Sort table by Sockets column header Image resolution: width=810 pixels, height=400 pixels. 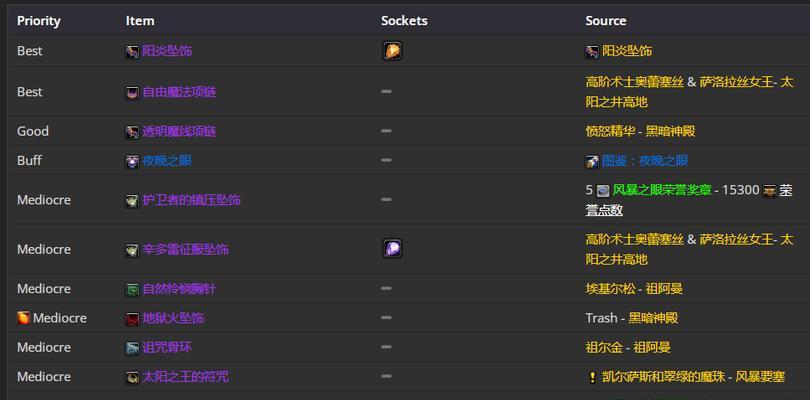click(x=404, y=21)
